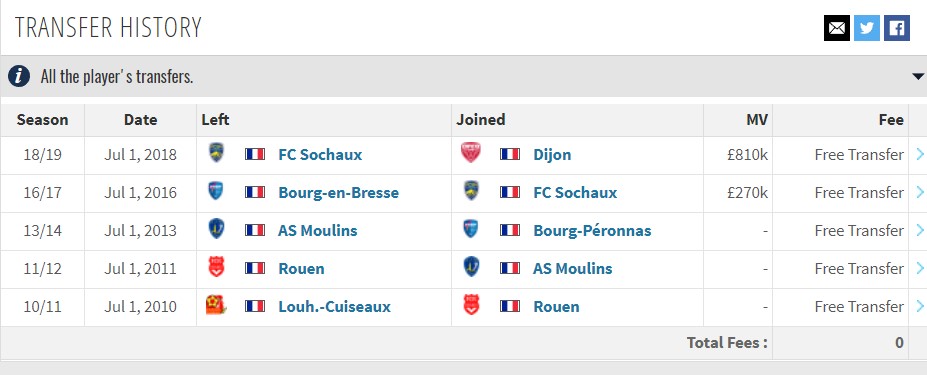Image resolution: width=927 pixels, height=375 pixels.
Task: Click French flag next to Bourg-Péronnas
Action: pos(510,230)
